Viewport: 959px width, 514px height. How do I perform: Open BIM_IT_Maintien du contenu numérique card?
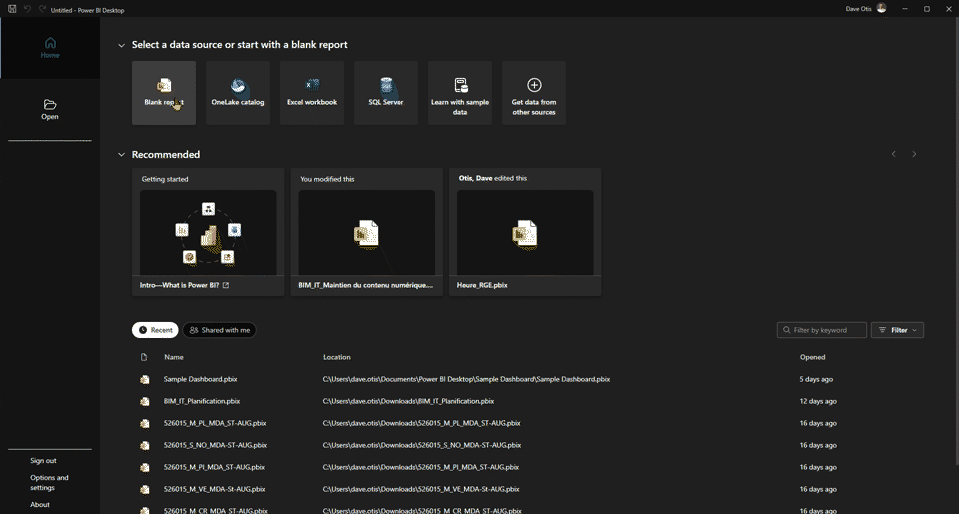[367, 233]
